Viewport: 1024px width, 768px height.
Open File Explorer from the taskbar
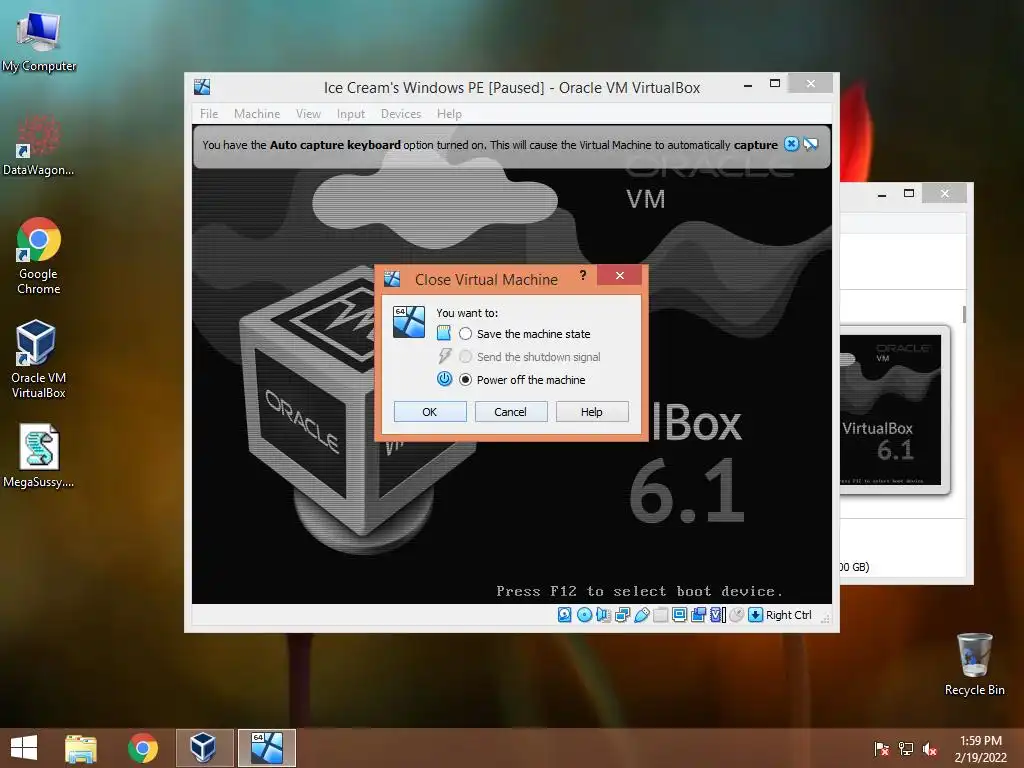[81, 748]
